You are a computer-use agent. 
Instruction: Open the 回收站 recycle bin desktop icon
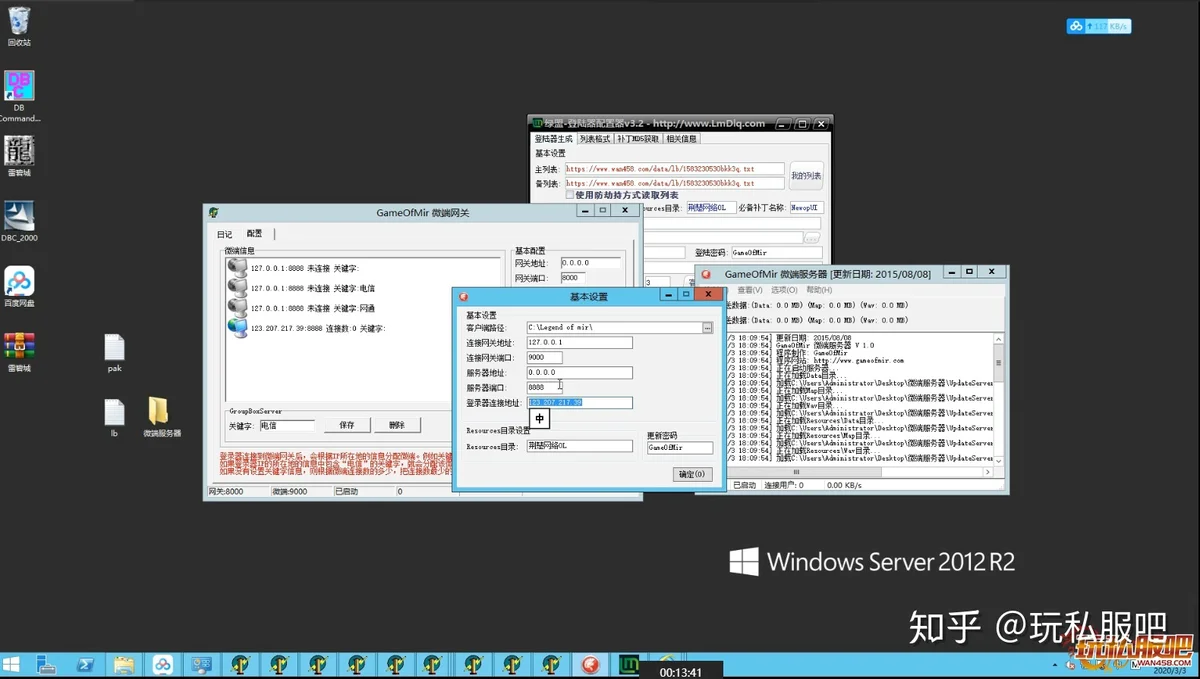click(x=19, y=27)
